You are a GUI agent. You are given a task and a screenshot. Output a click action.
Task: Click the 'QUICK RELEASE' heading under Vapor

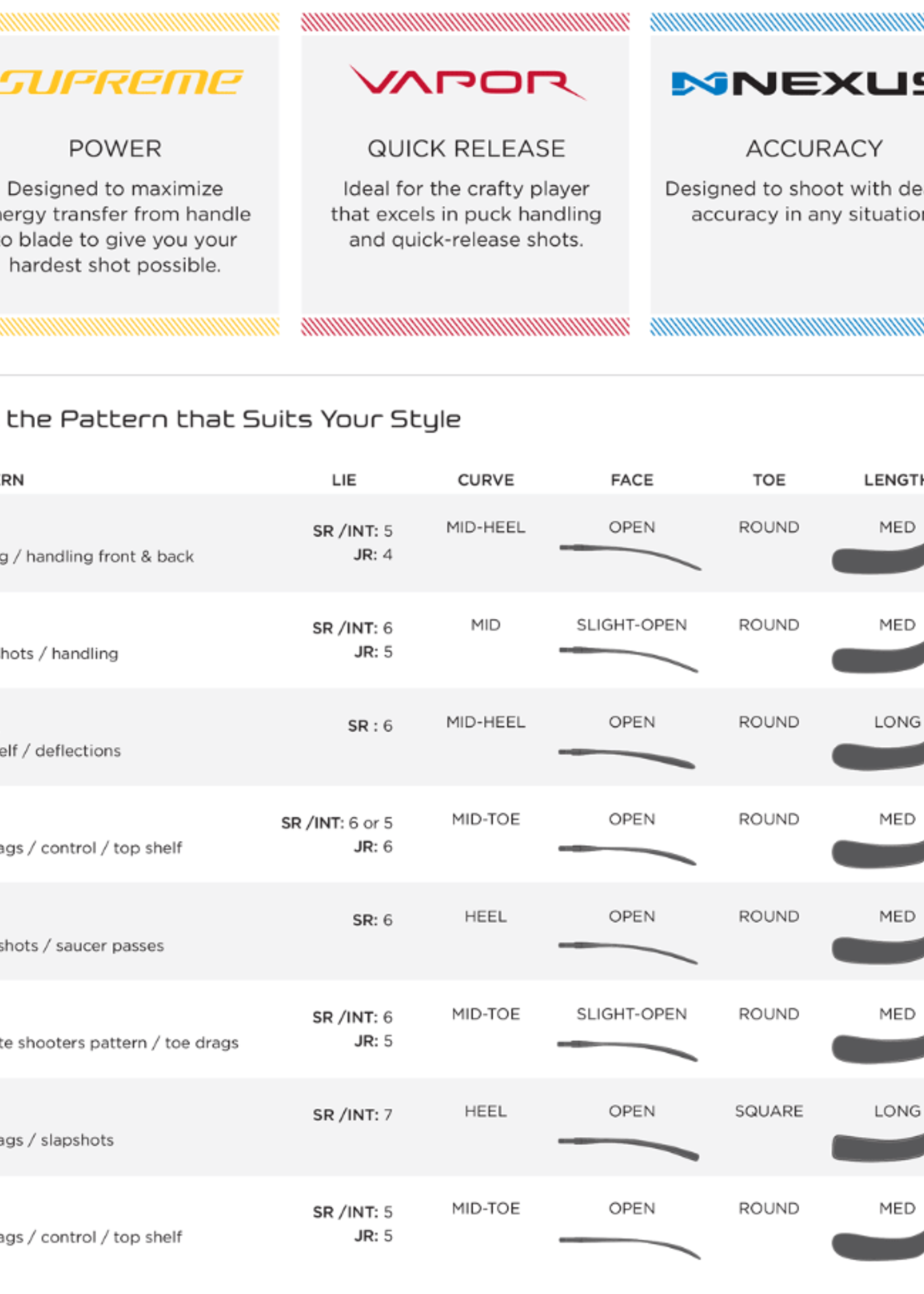[x=466, y=148]
